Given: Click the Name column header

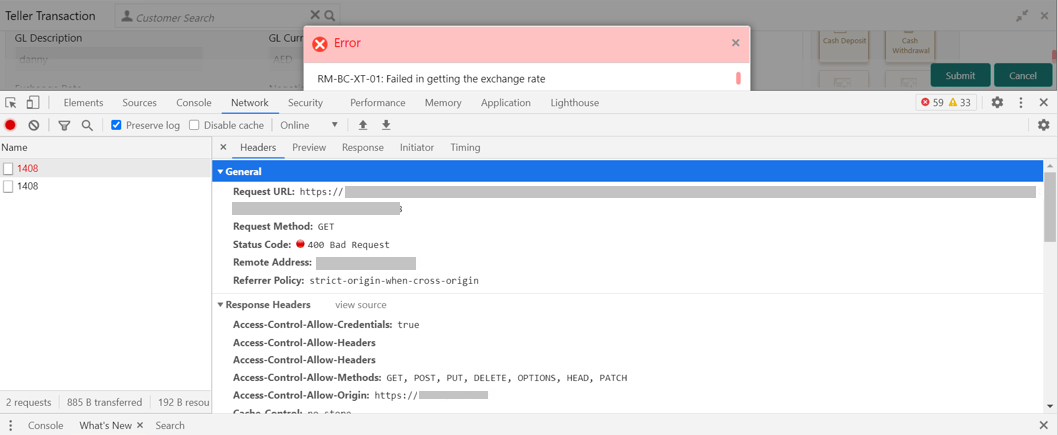Looking at the screenshot, I should [x=105, y=147].
